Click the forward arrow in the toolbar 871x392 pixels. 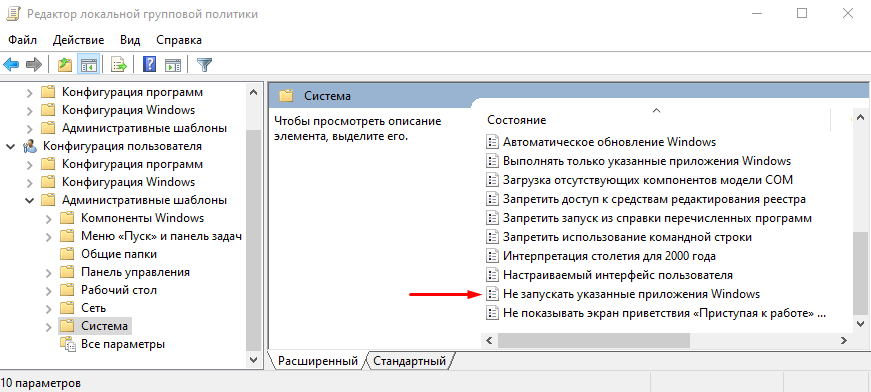click(x=34, y=65)
